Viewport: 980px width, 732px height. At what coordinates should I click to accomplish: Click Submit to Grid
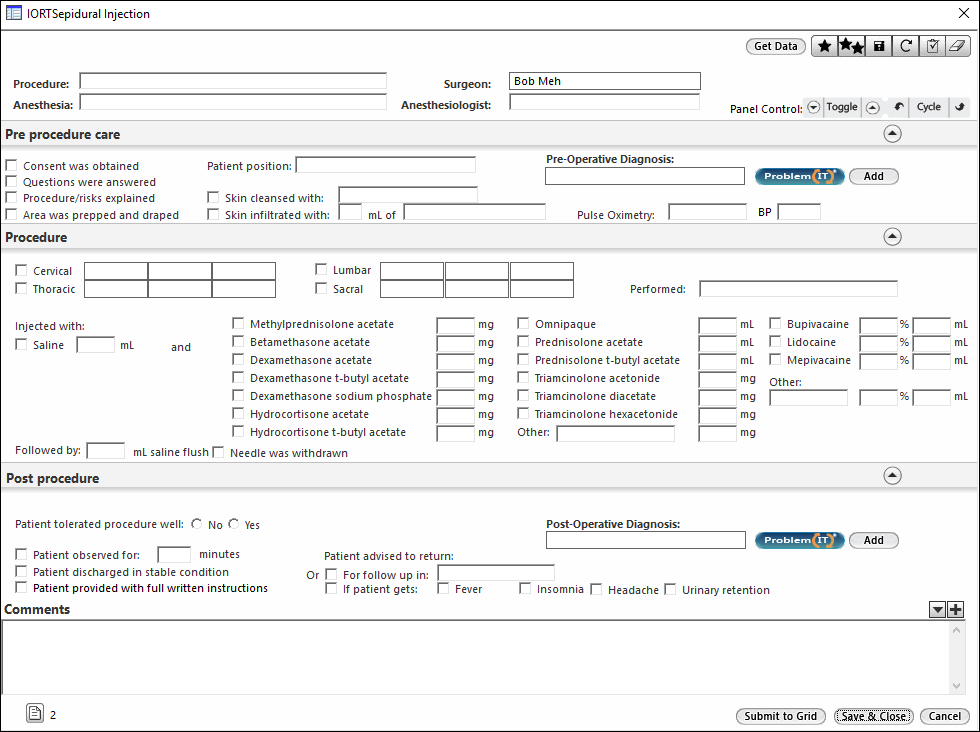[781, 716]
